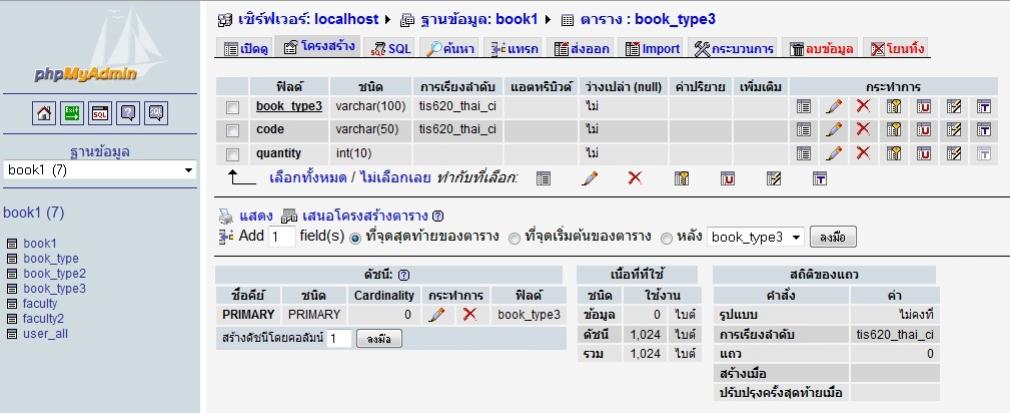The image size is (1010, 413).
Task: Change selected fields pencil in with-selected row
Action: 589,178
